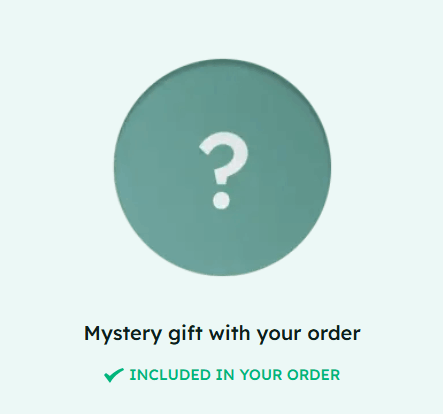This screenshot has width=443, height=414.
Task: Open the teal mystery gift circle
Action: (222, 167)
